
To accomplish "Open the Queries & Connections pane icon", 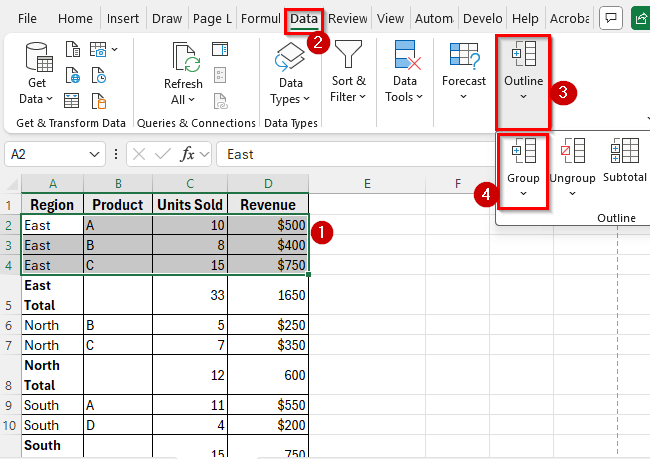I will click(x=220, y=49).
